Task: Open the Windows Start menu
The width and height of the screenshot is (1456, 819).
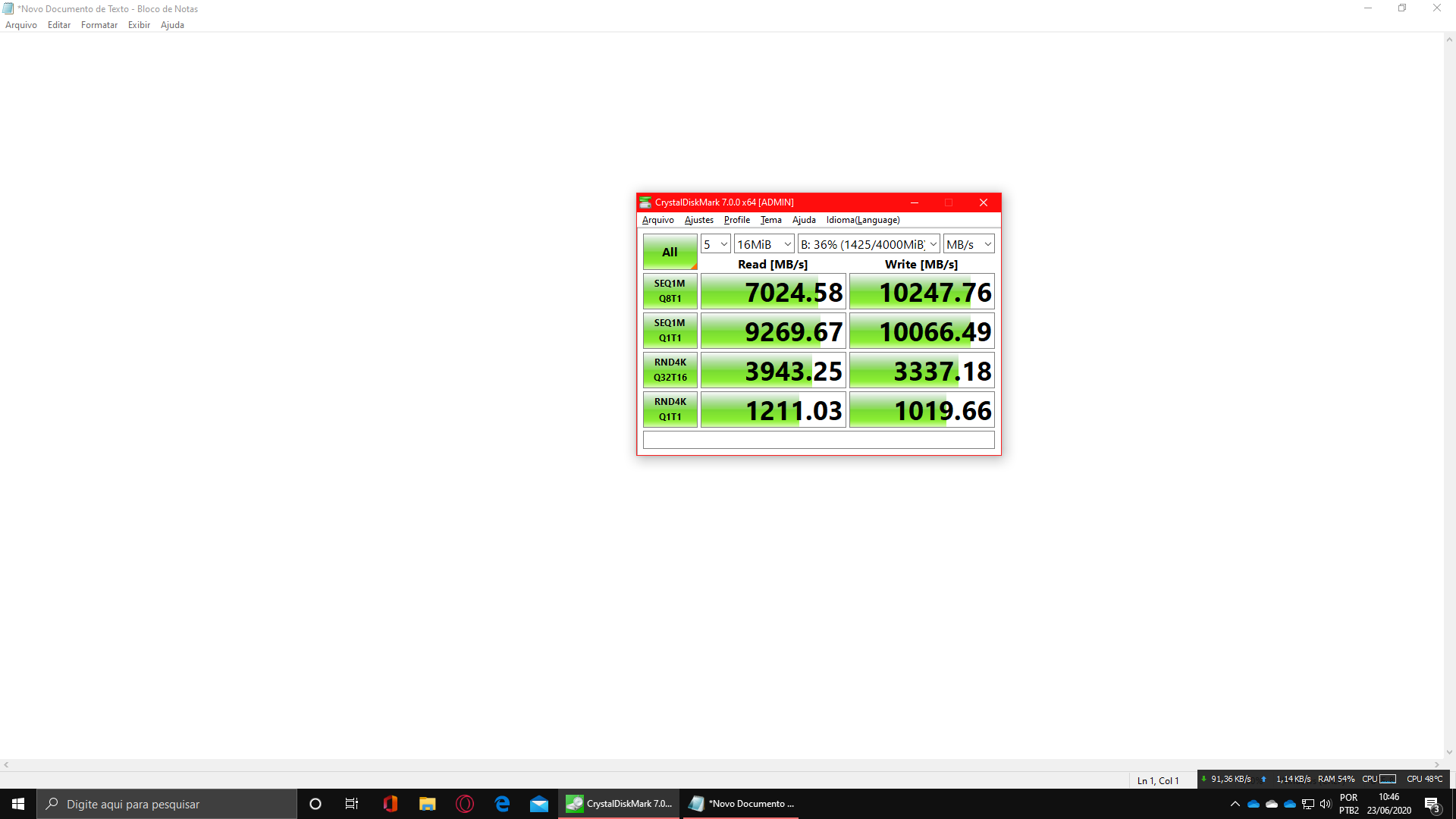Action: (x=18, y=804)
